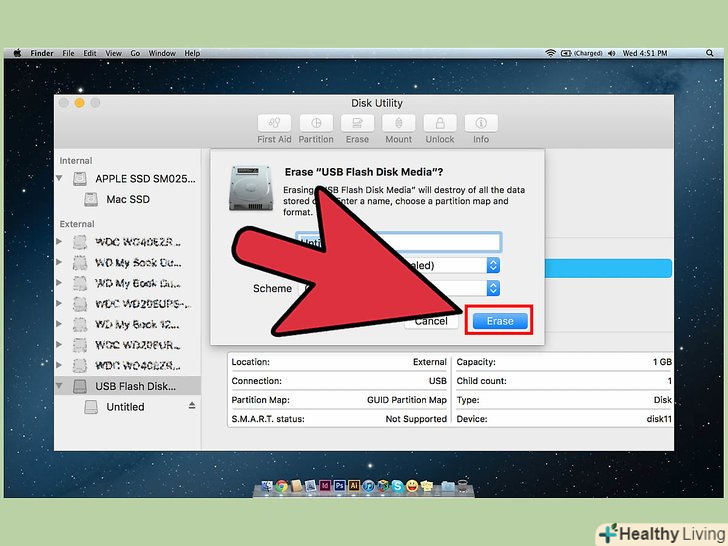The width and height of the screenshot is (728, 546).
Task: Click the First Aid toolbar icon
Action: 274,123
